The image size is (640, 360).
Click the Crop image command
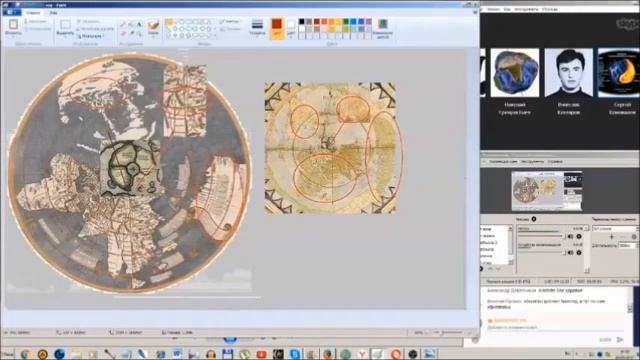pyautogui.click(x=88, y=21)
